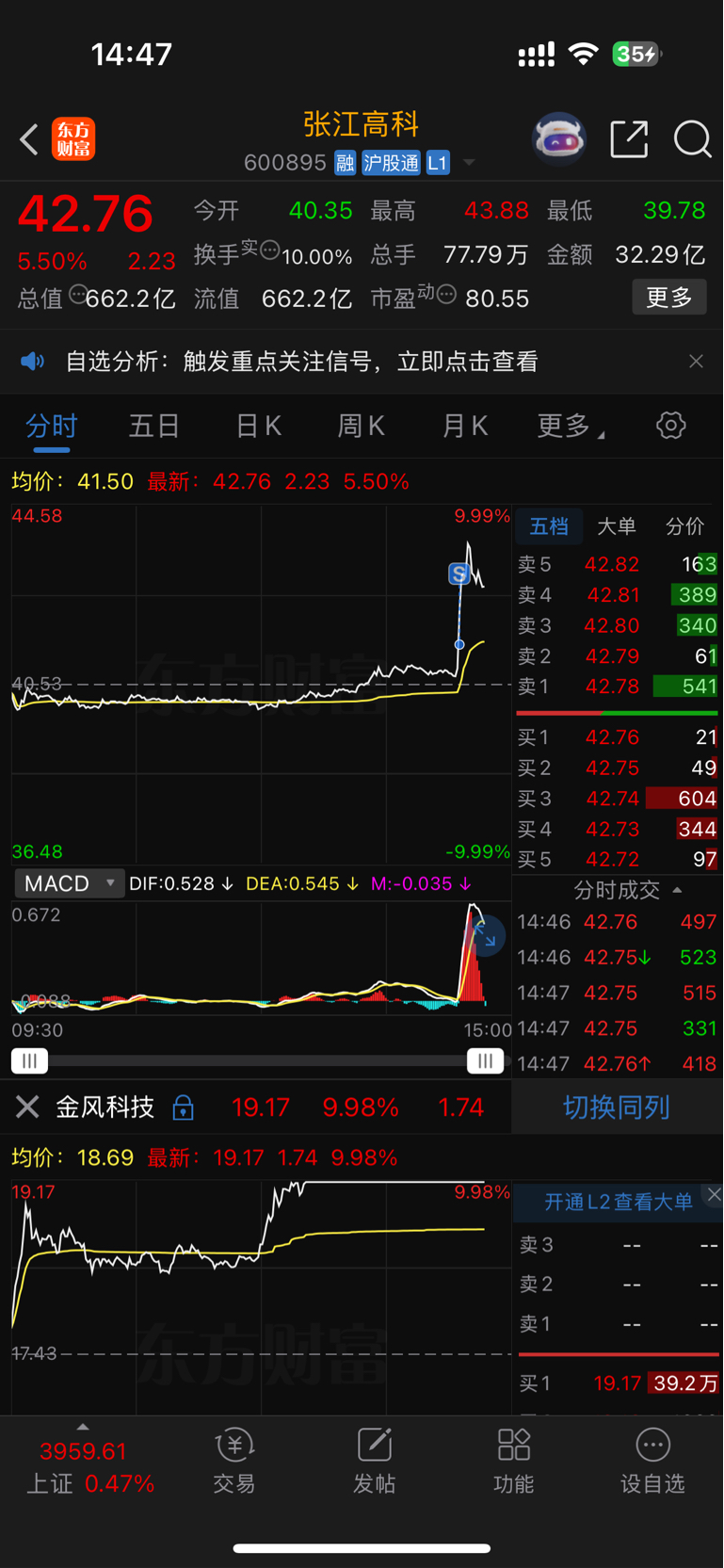Expand the 上证 index bar
Screen dimensions: 724x1568
[x=83, y=1428]
